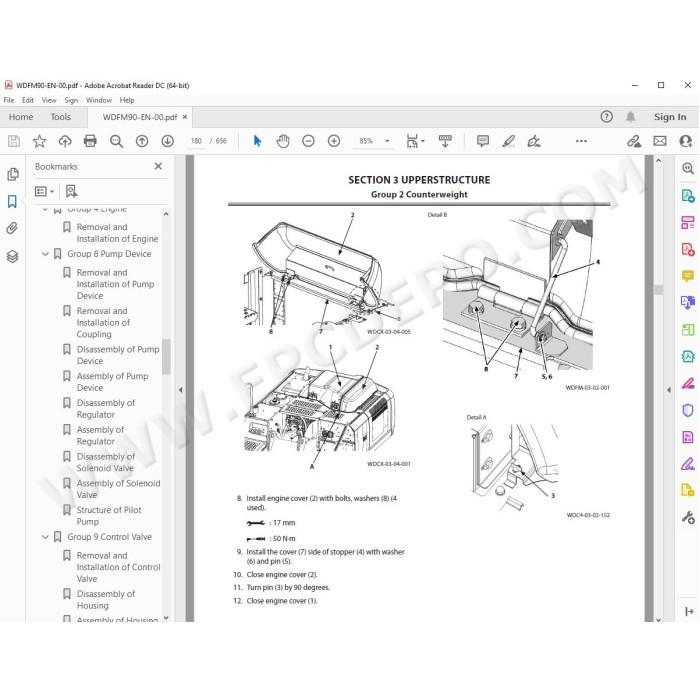
Task: Click the Sign In button
Action: pyautogui.click(x=670, y=117)
